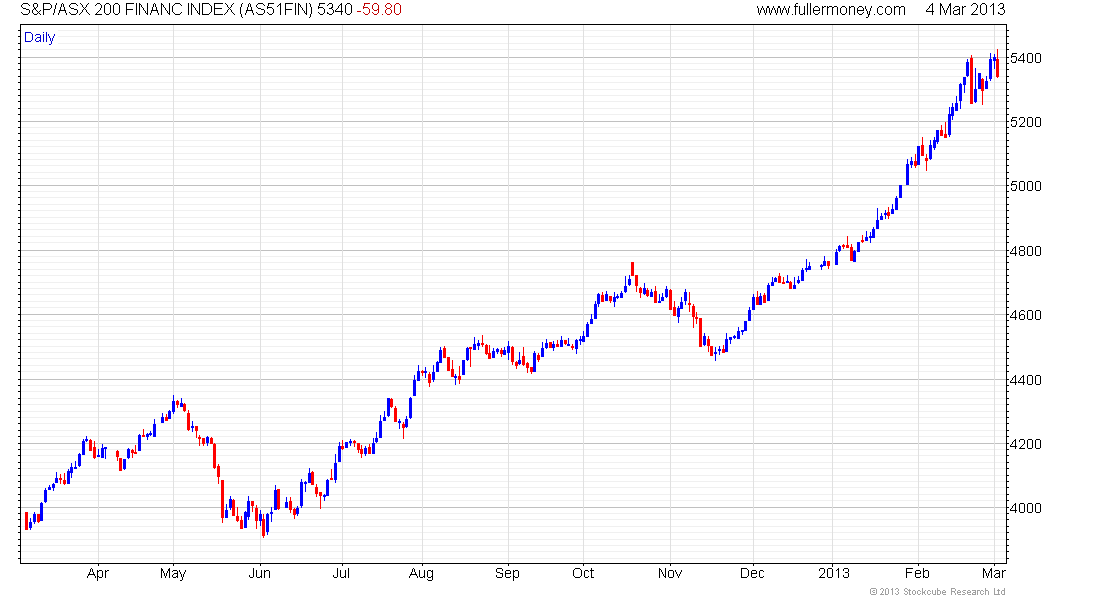This screenshot has width=1100, height=600.
Task: Click the 2013 year label
Action: tap(834, 573)
